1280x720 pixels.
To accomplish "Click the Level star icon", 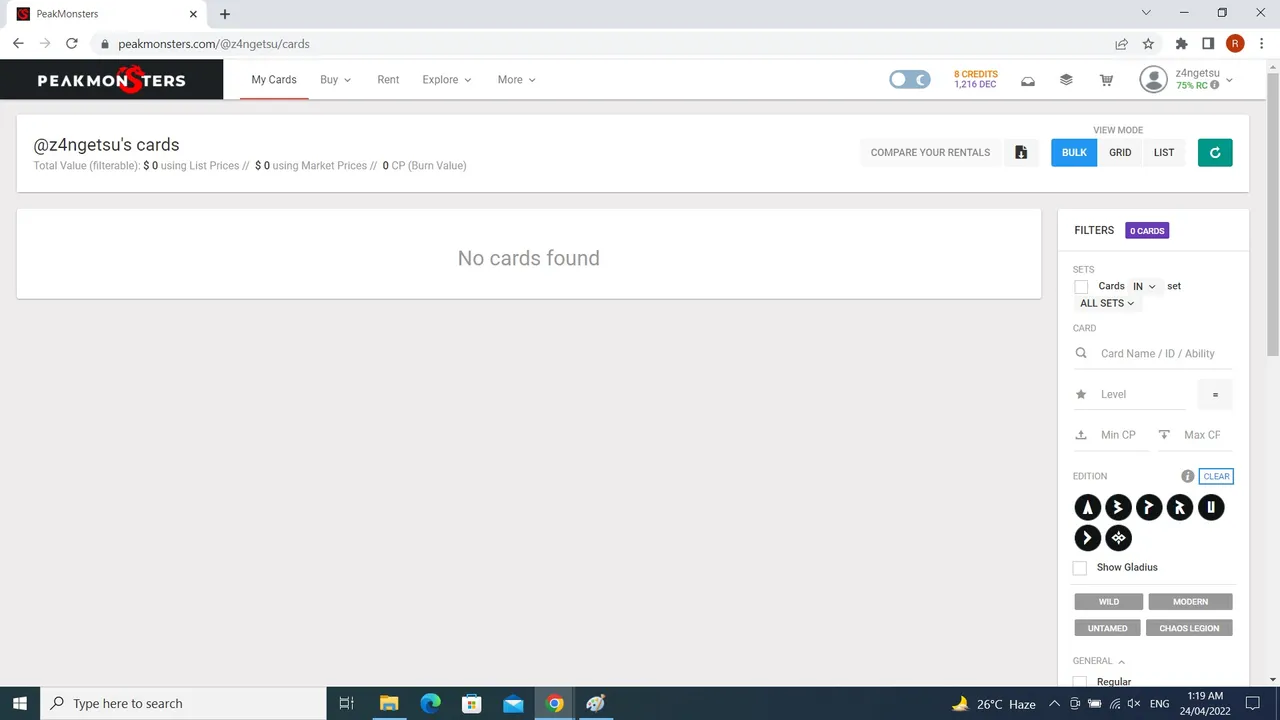I will pos(1081,394).
